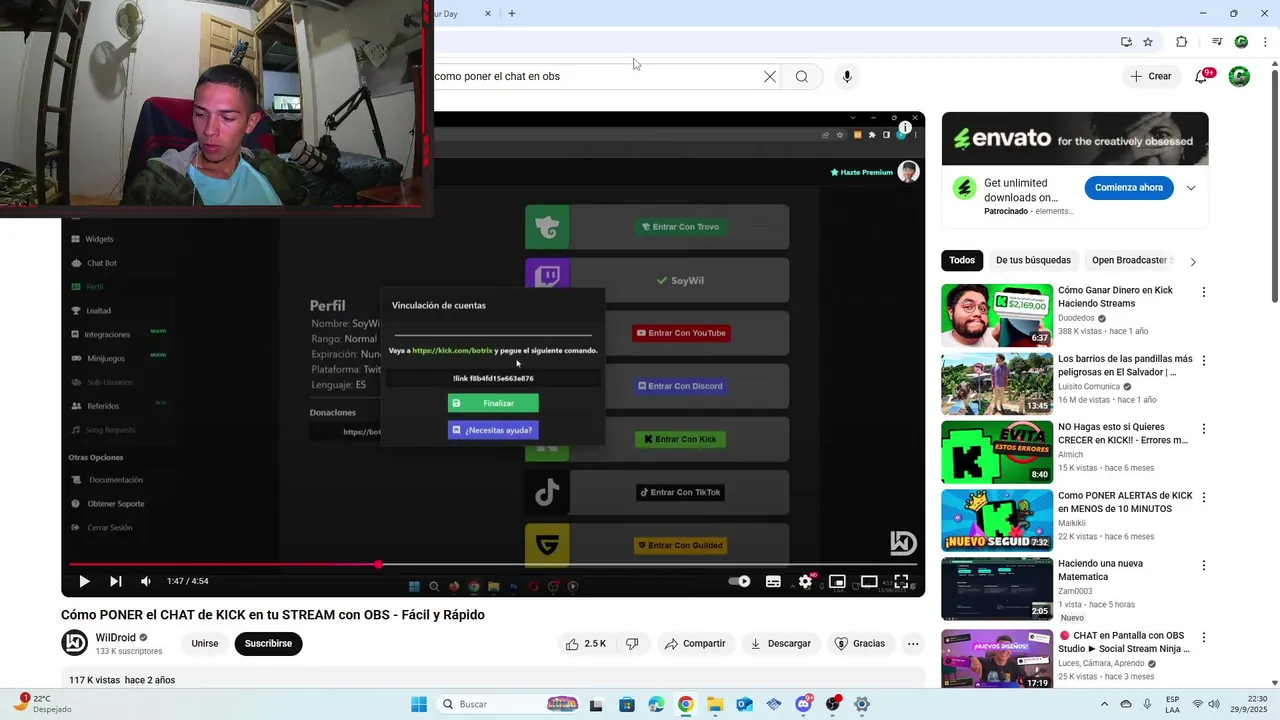Open options for CHAT en Pantalla video

click(1204, 637)
